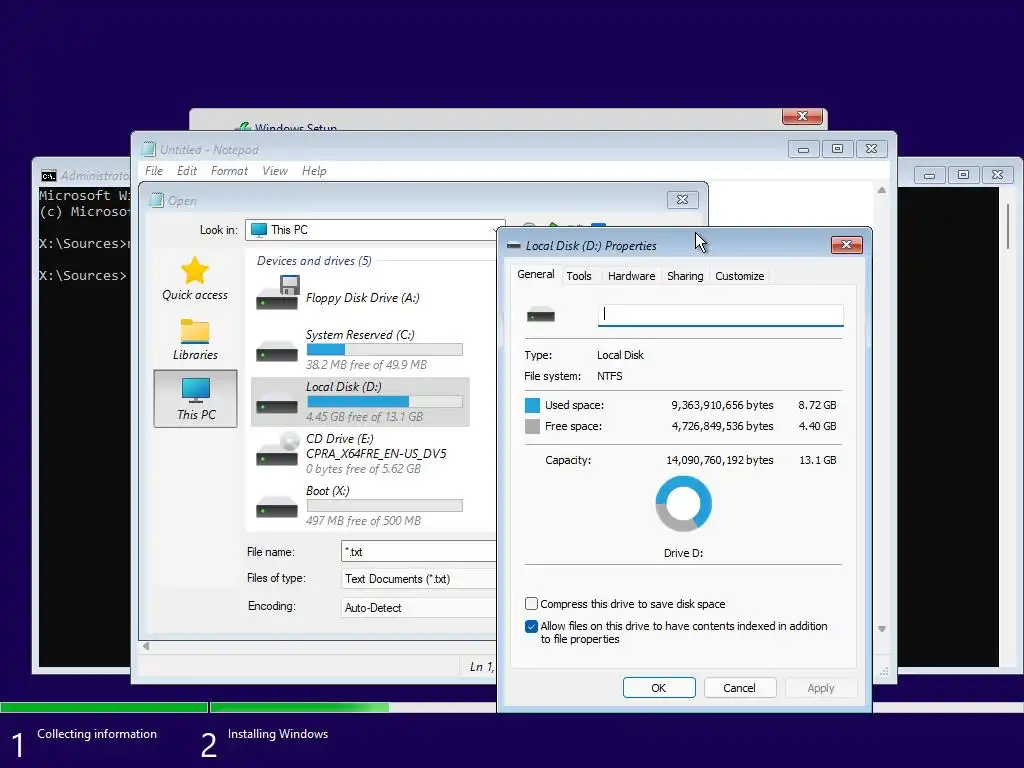Click the Command Prompt icon in the Administrator title bar

(x=48, y=176)
